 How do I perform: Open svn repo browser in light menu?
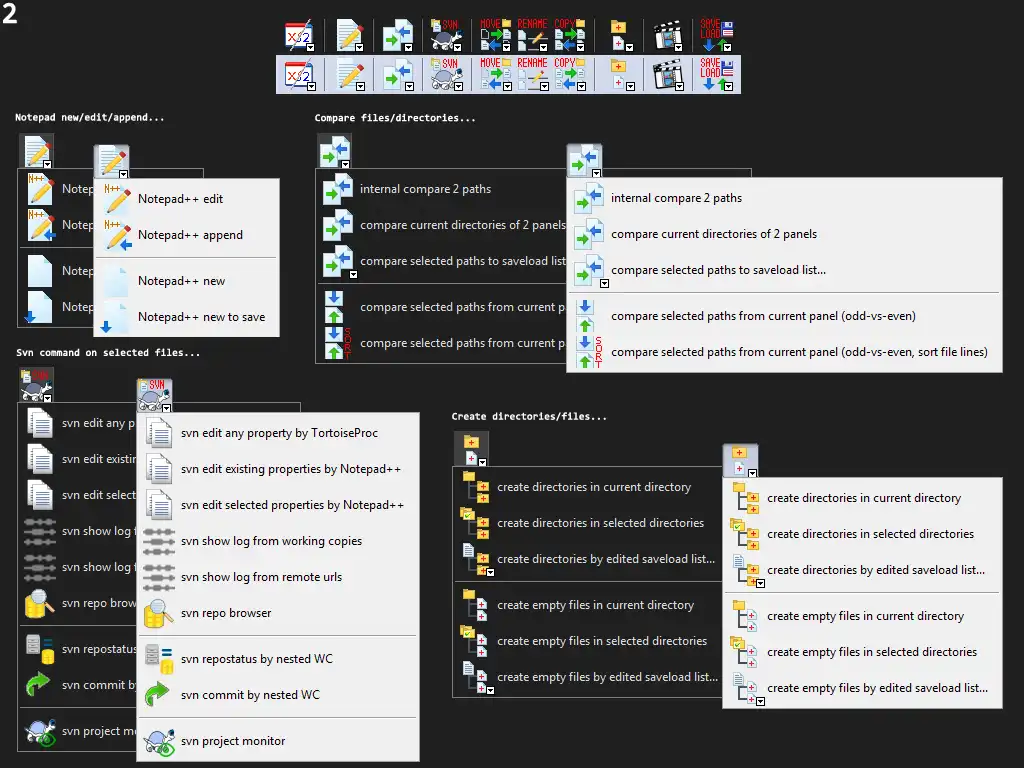tap(278, 613)
